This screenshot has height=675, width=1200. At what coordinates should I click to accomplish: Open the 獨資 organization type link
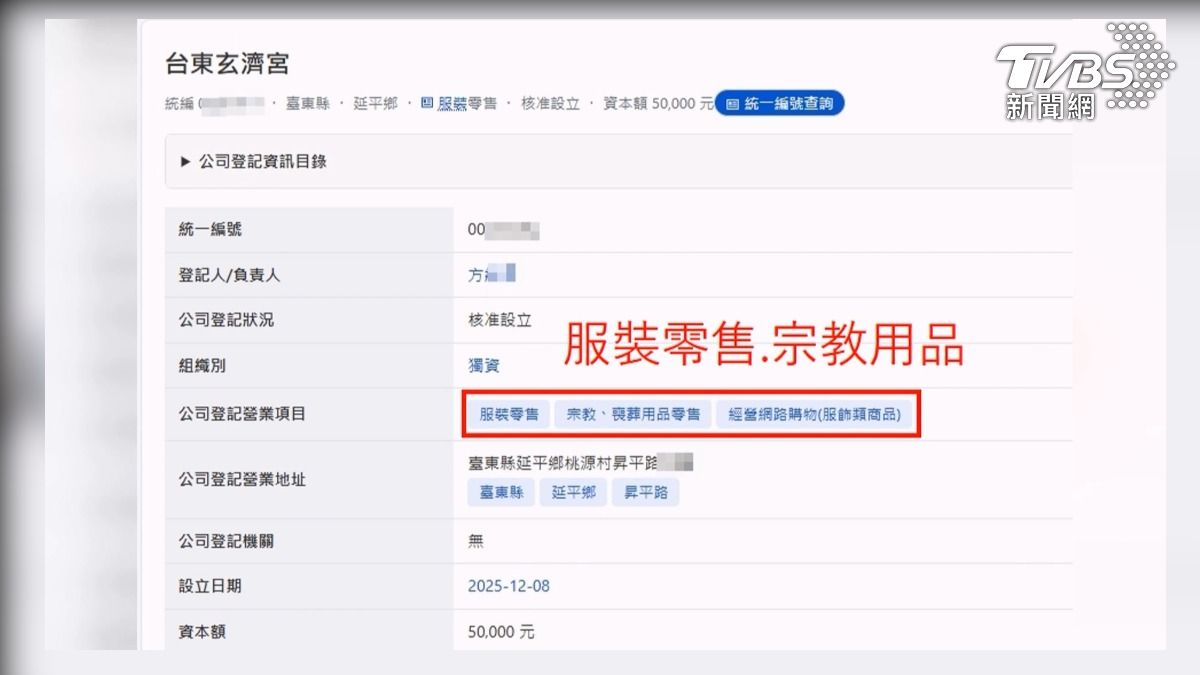[483, 366]
